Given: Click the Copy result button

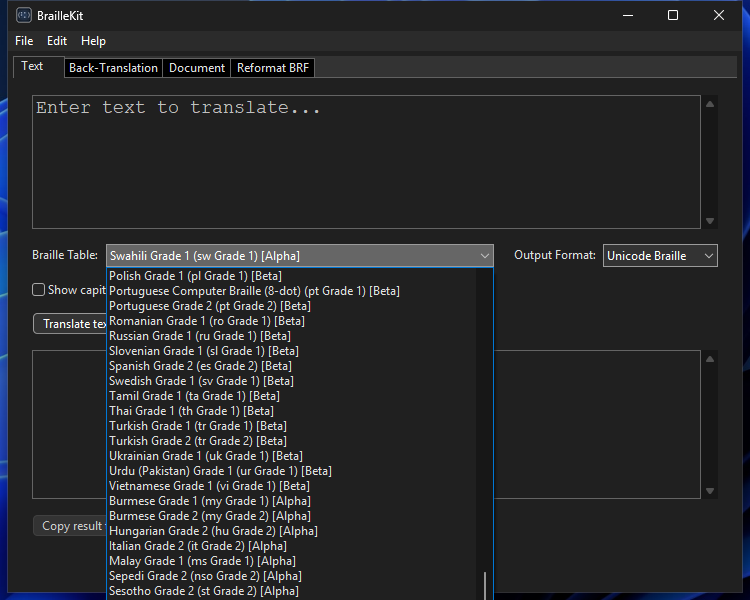Looking at the screenshot, I should click(70, 526).
